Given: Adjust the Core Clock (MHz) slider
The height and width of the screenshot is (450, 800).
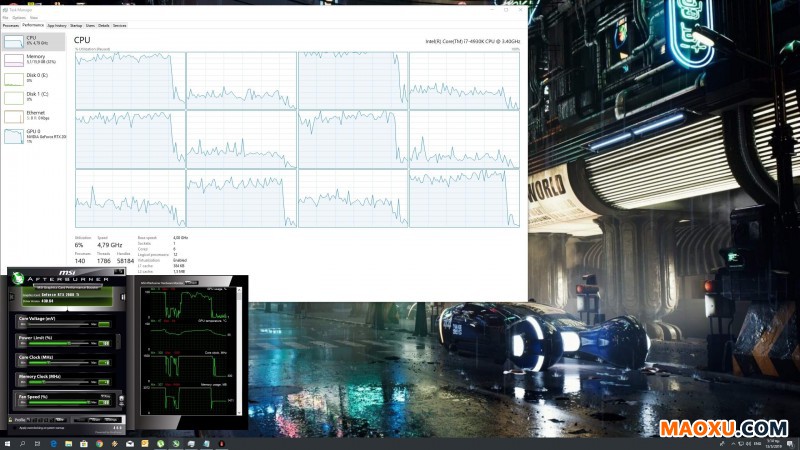Looking at the screenshot, I should click(x=59, y=363).
